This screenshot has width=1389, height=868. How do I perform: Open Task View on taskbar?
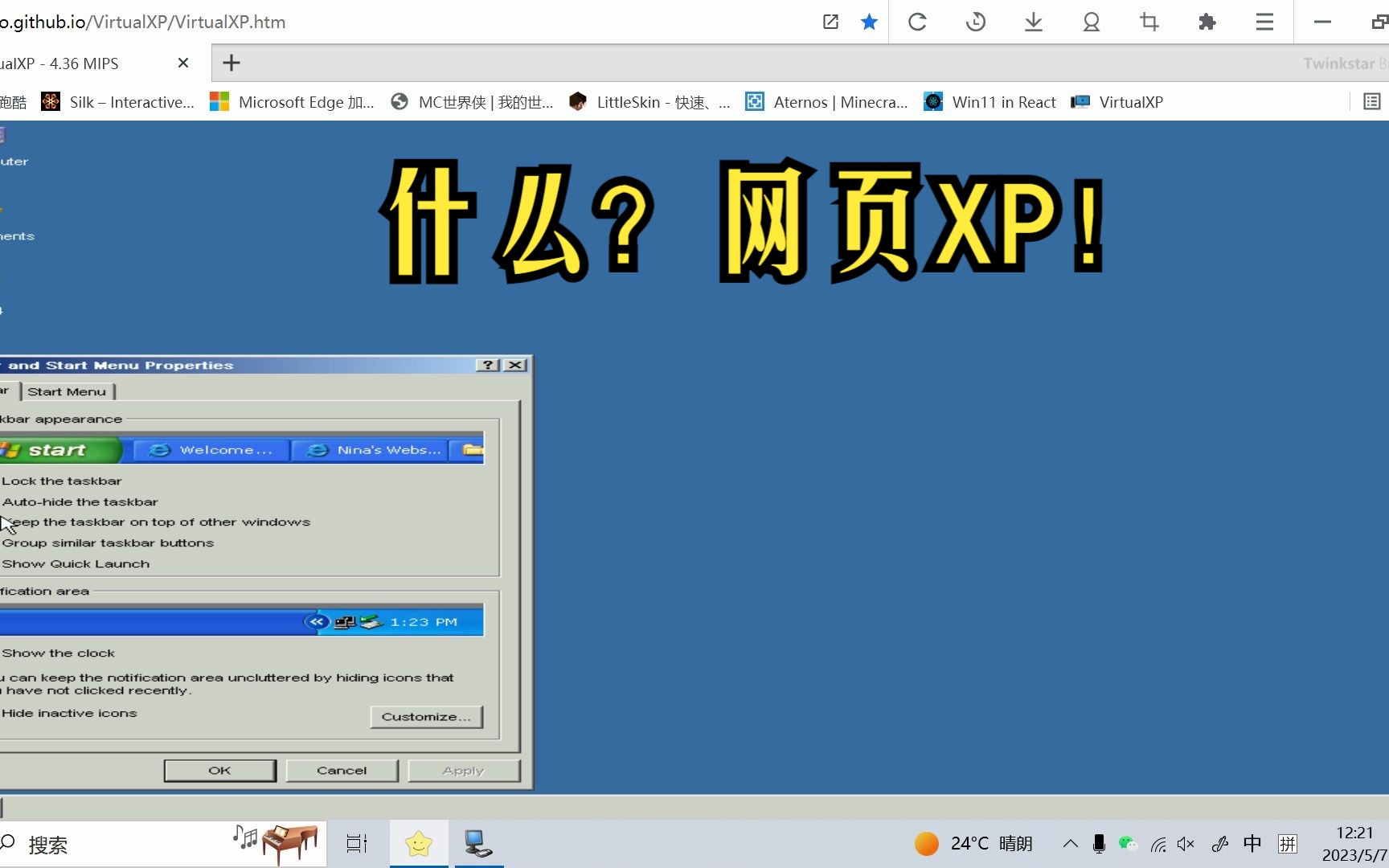pyautogui.click(x=357, y=844)
